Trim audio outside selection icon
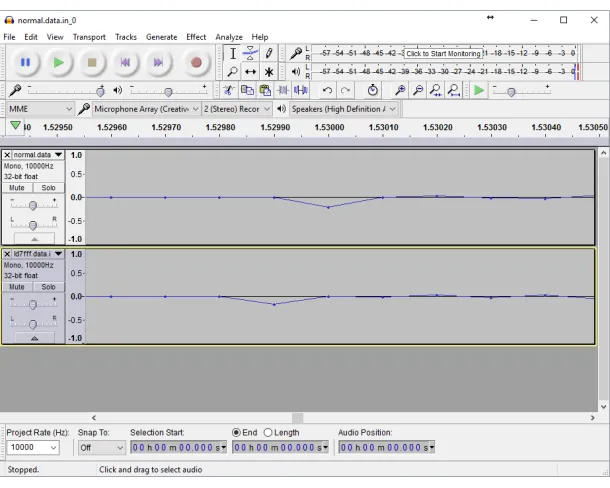Image resolution: width=610 pixels, height=488 pixels. click(283, 91)
